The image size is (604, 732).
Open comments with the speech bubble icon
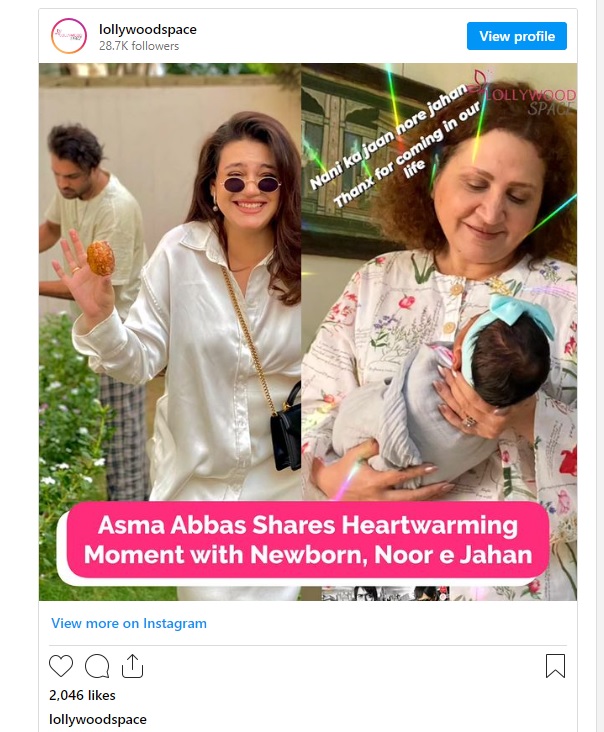(97, 666)
